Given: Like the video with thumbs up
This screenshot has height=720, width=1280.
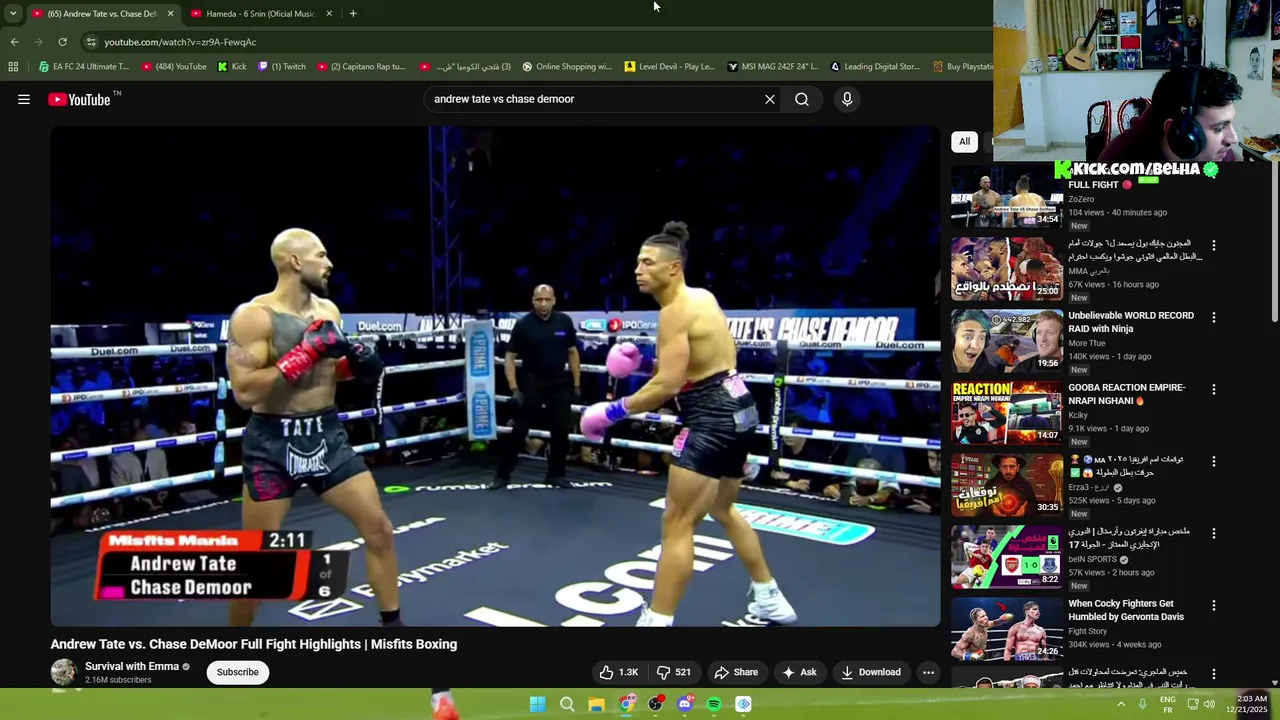Looking at the screenshot, I should click(x=619, y=672).
